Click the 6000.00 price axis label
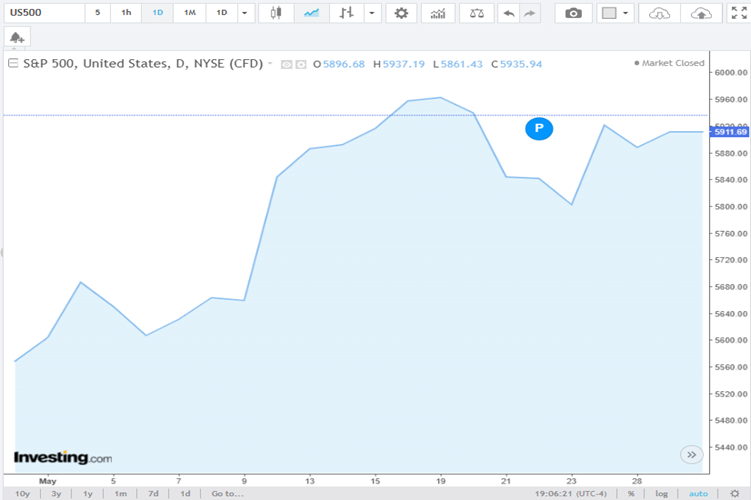The height and width of the screenshot is (500, 751). tap(731, 72)
